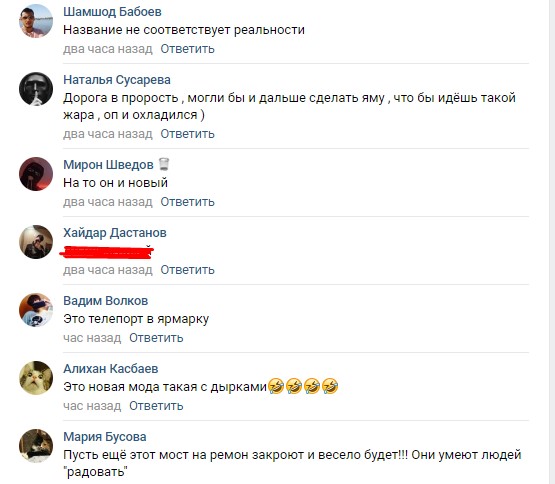This screenshot has height=484, width=555.
Task: Reply to the comment about дорога в пропасть
Action: (x=188, y=134)
